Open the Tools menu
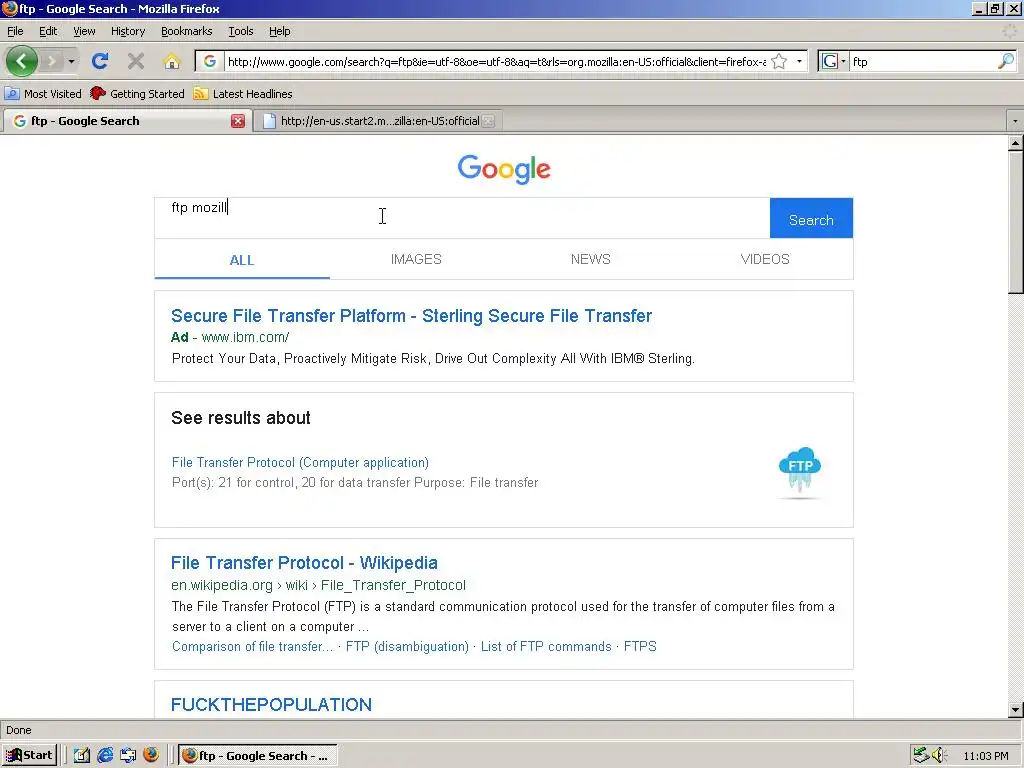 click(x=240, y=31)
